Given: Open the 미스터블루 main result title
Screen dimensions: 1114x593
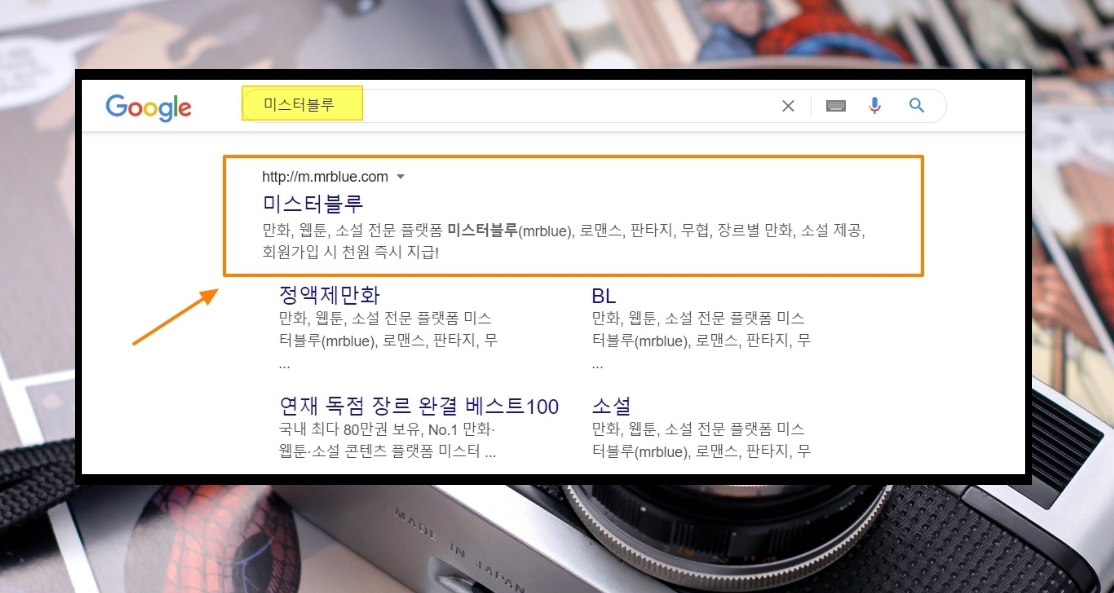Looking at the screenshot, I should pyautogui.click(x=313, y=204).
